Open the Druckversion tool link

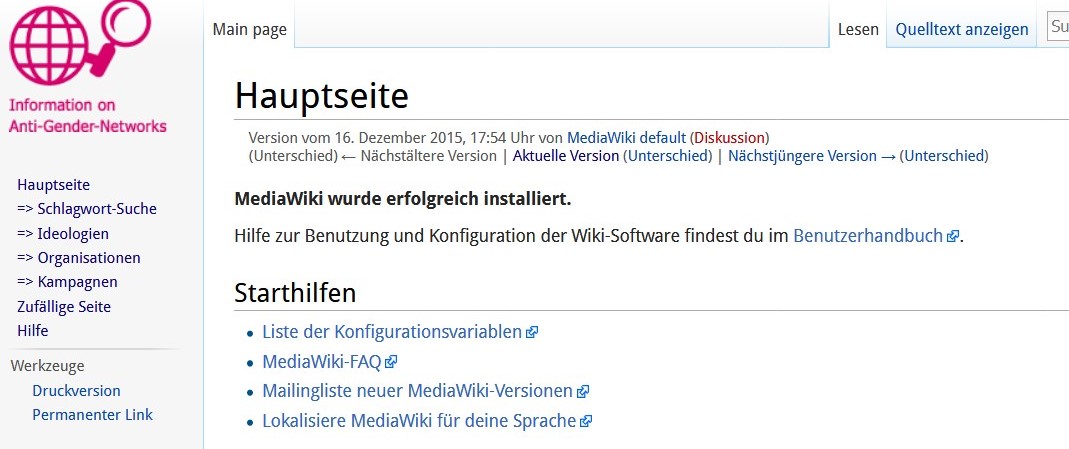pos(76,390)
